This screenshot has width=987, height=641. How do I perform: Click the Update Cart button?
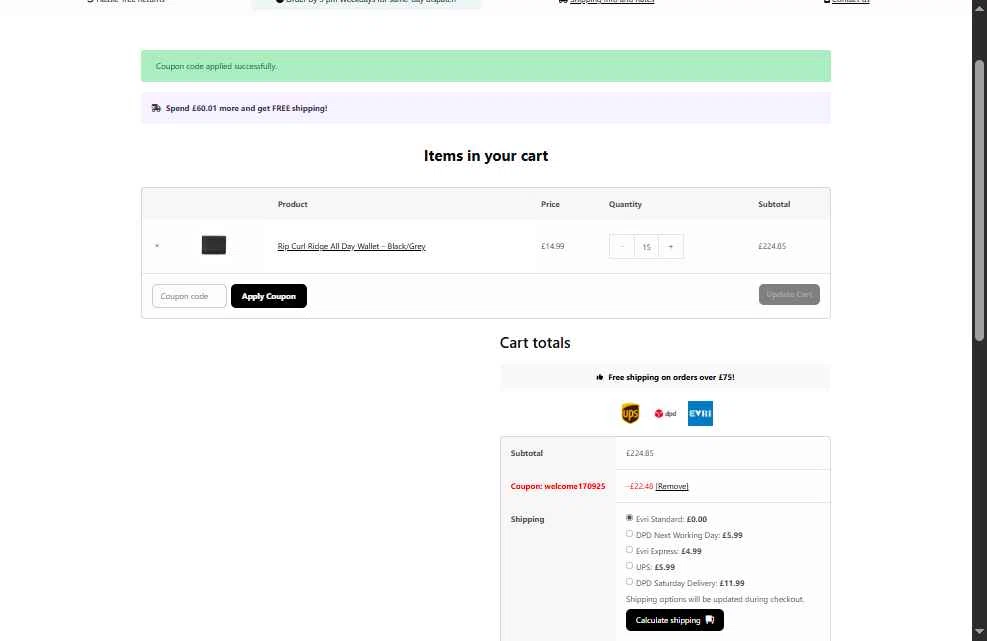click(789, 295)
